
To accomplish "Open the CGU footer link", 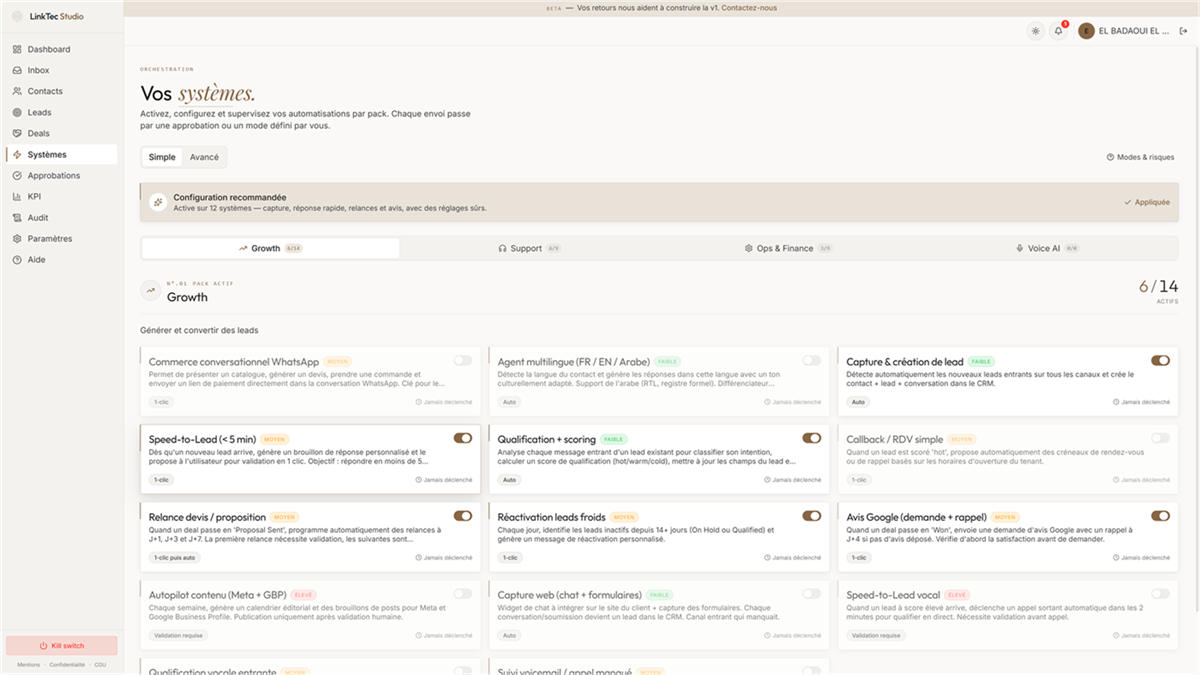I will pyautogui.click(x=99, y=665).
